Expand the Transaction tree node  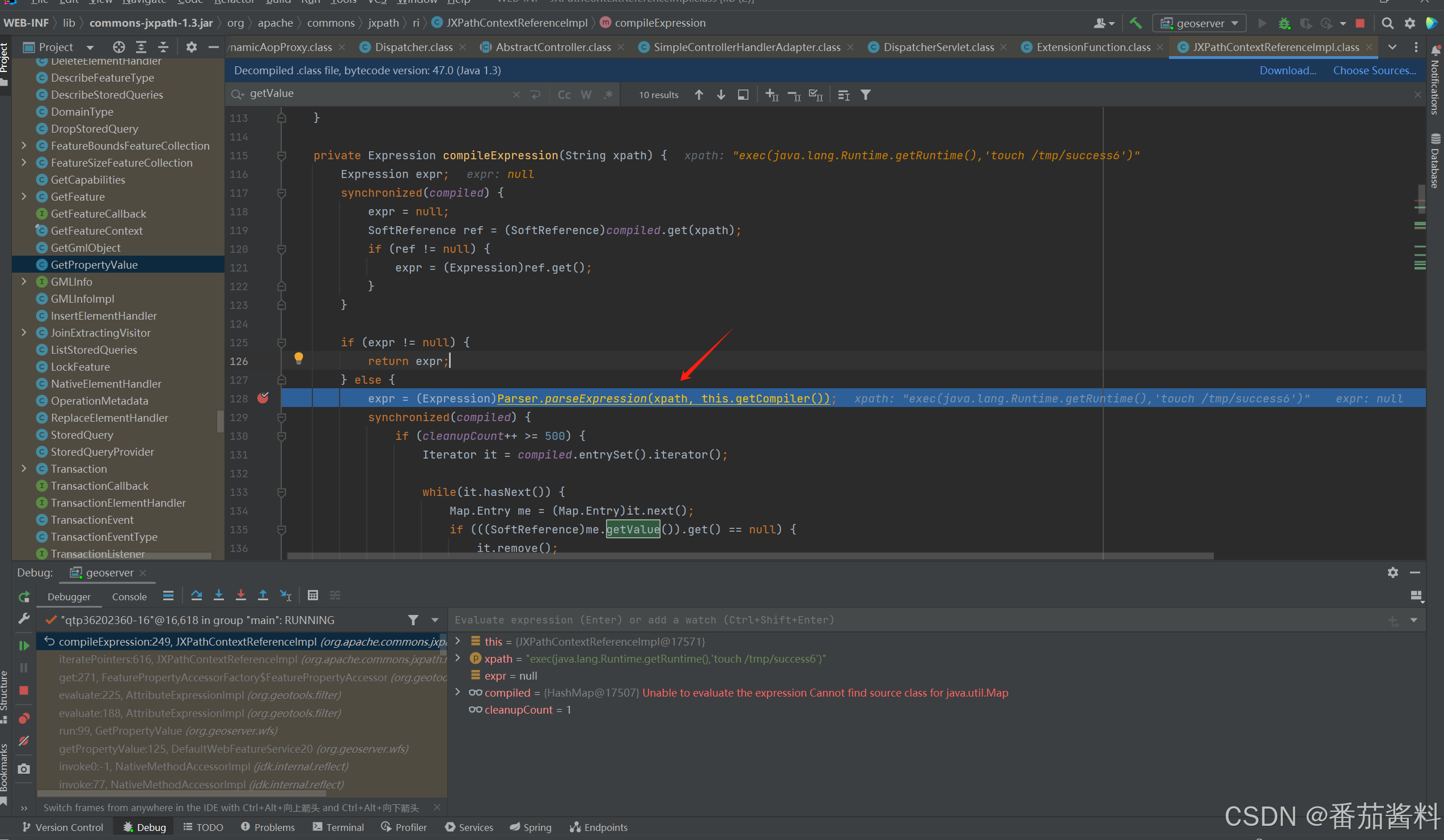[23, 469]
